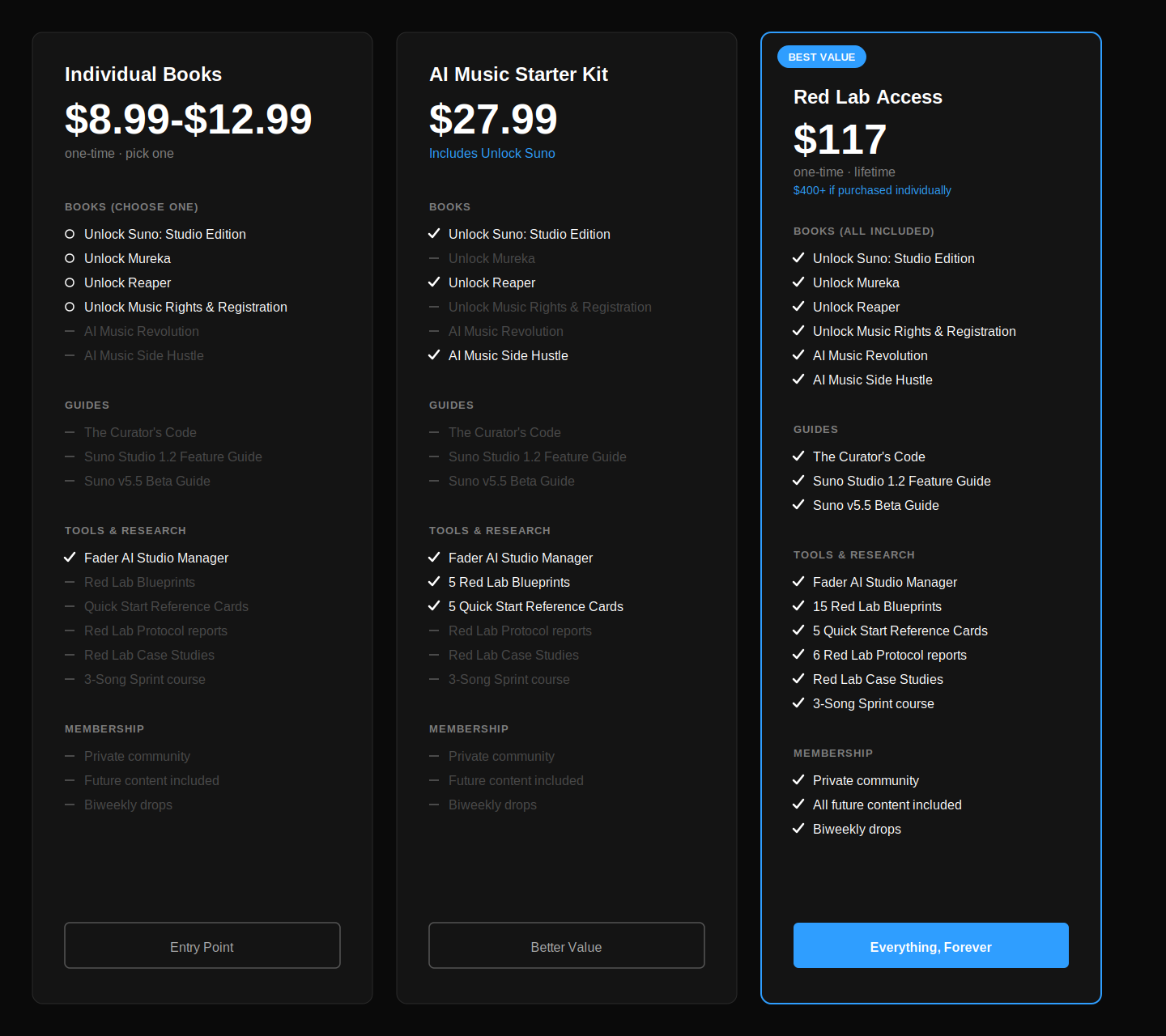Screen dimensions: 1166x1036
Task: Click checkmark beside Red Lab Case Studies in Red Lab
Action: (798, 678)
